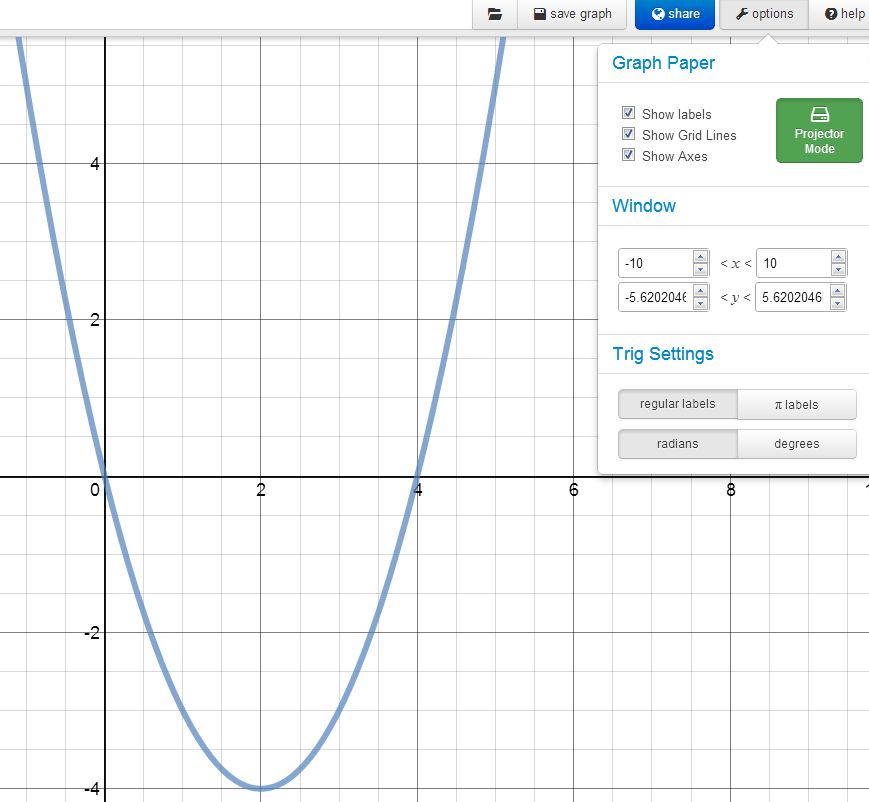
Task: Increase x minimum with its up arrow
Action: pos(701,257)
